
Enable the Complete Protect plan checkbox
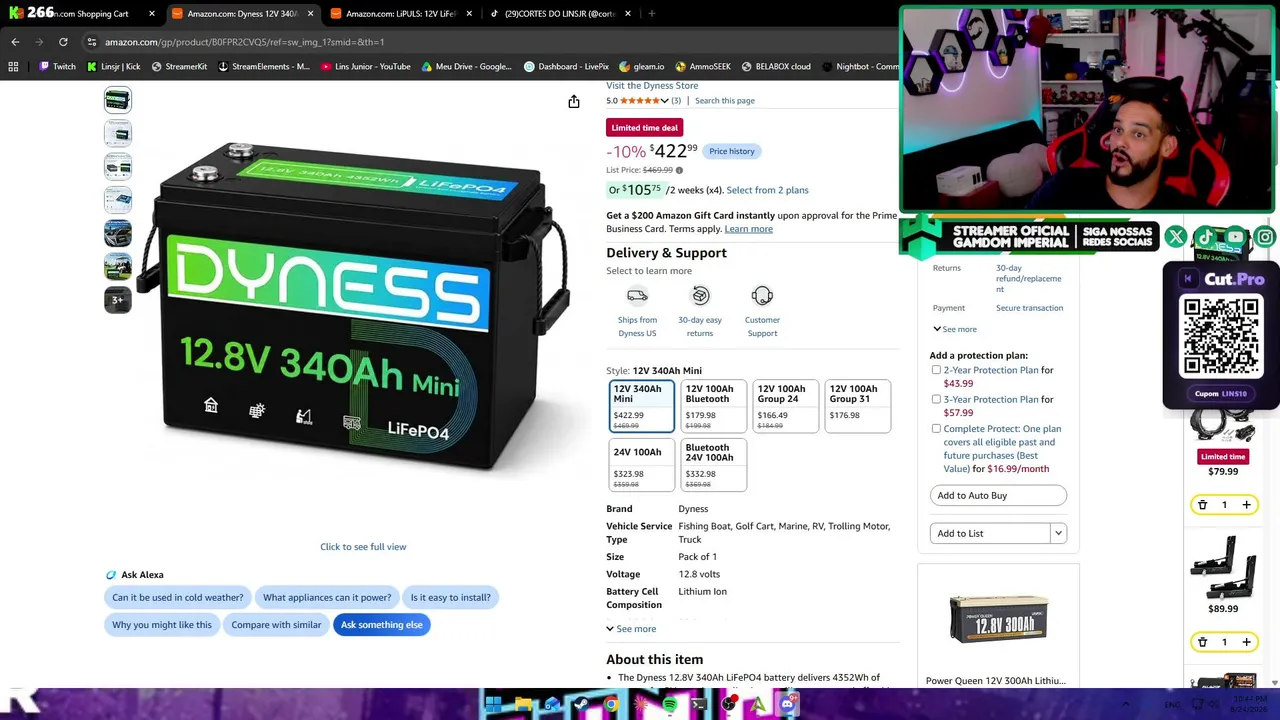(x=936, y=429)
